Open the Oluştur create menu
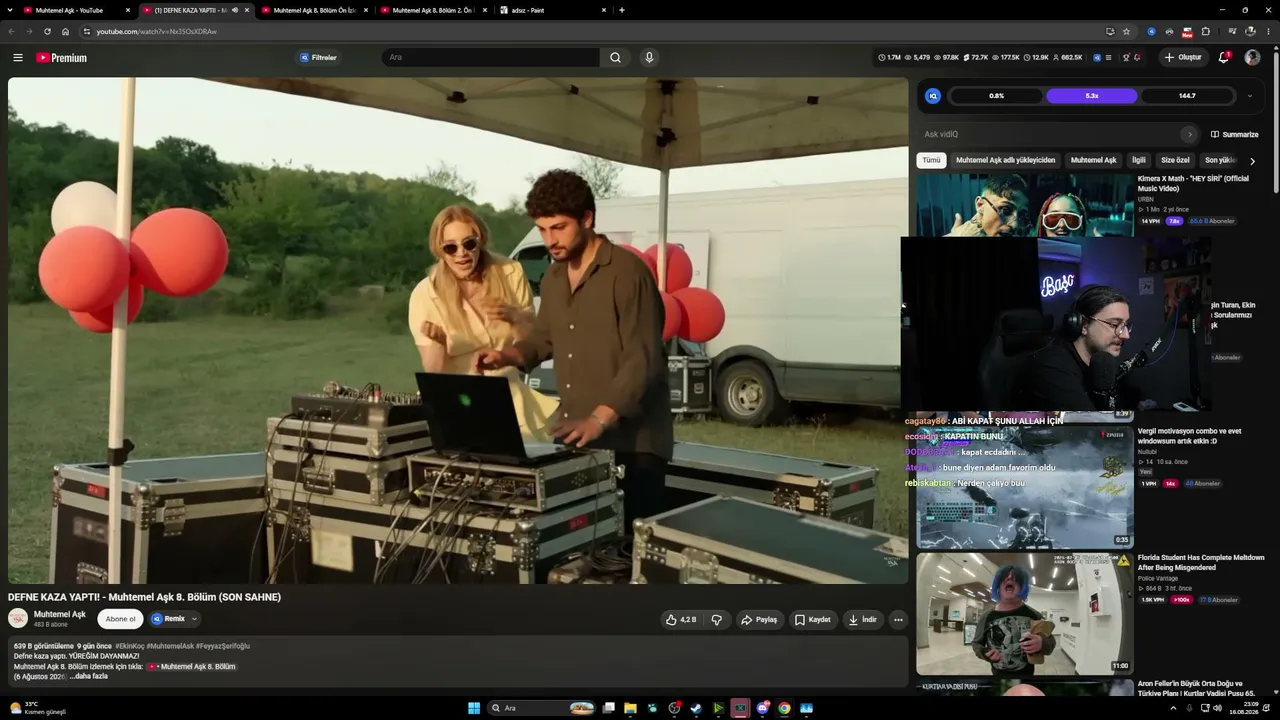The image size is (1280, 720). tap(1183, 58)
